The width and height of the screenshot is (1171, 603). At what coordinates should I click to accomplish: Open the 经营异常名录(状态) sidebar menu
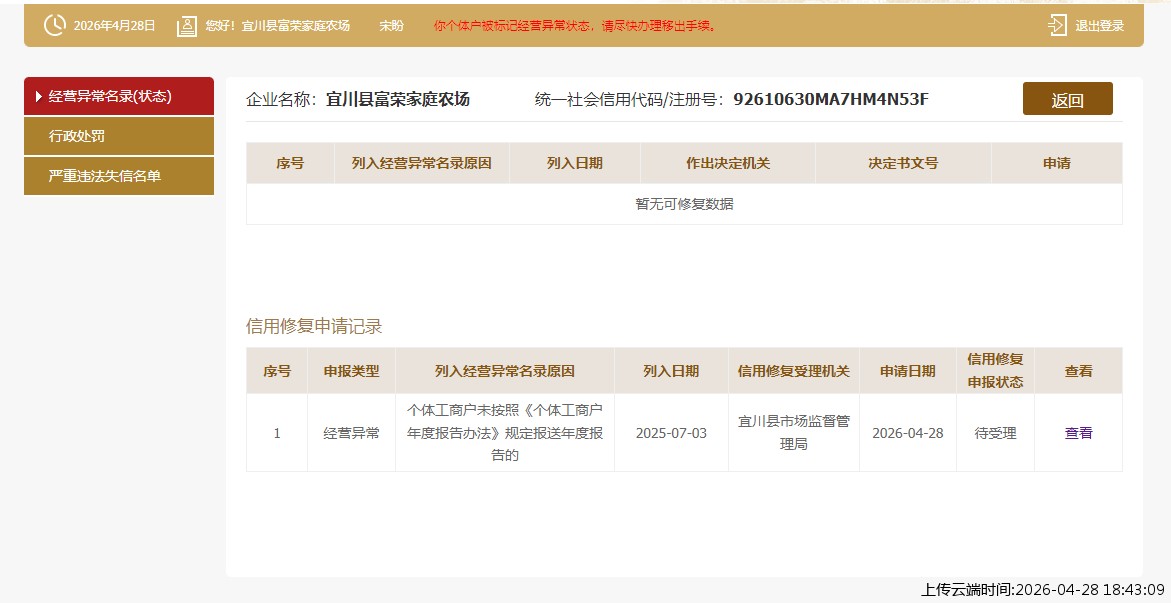[110, 96]
